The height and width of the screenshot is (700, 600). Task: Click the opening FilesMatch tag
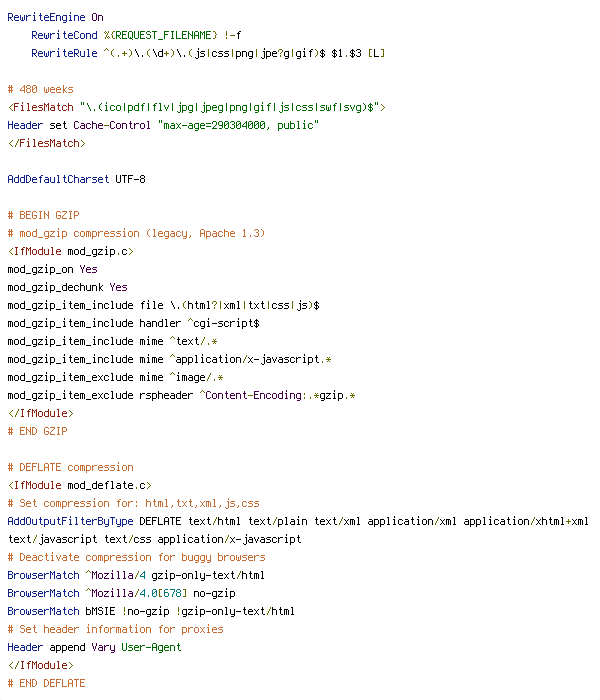click(x=196, y=107)
